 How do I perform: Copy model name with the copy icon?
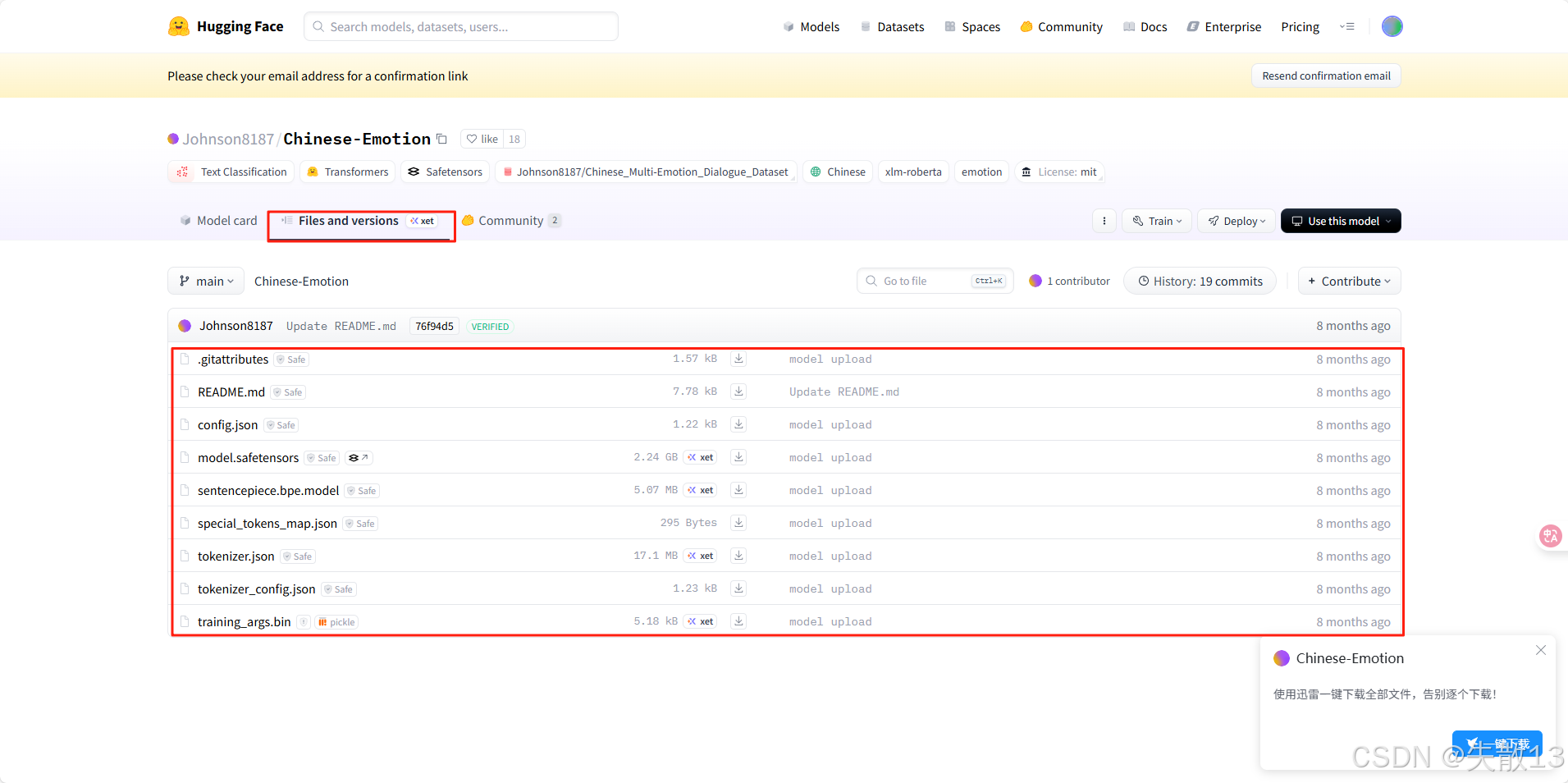[441, 139]
